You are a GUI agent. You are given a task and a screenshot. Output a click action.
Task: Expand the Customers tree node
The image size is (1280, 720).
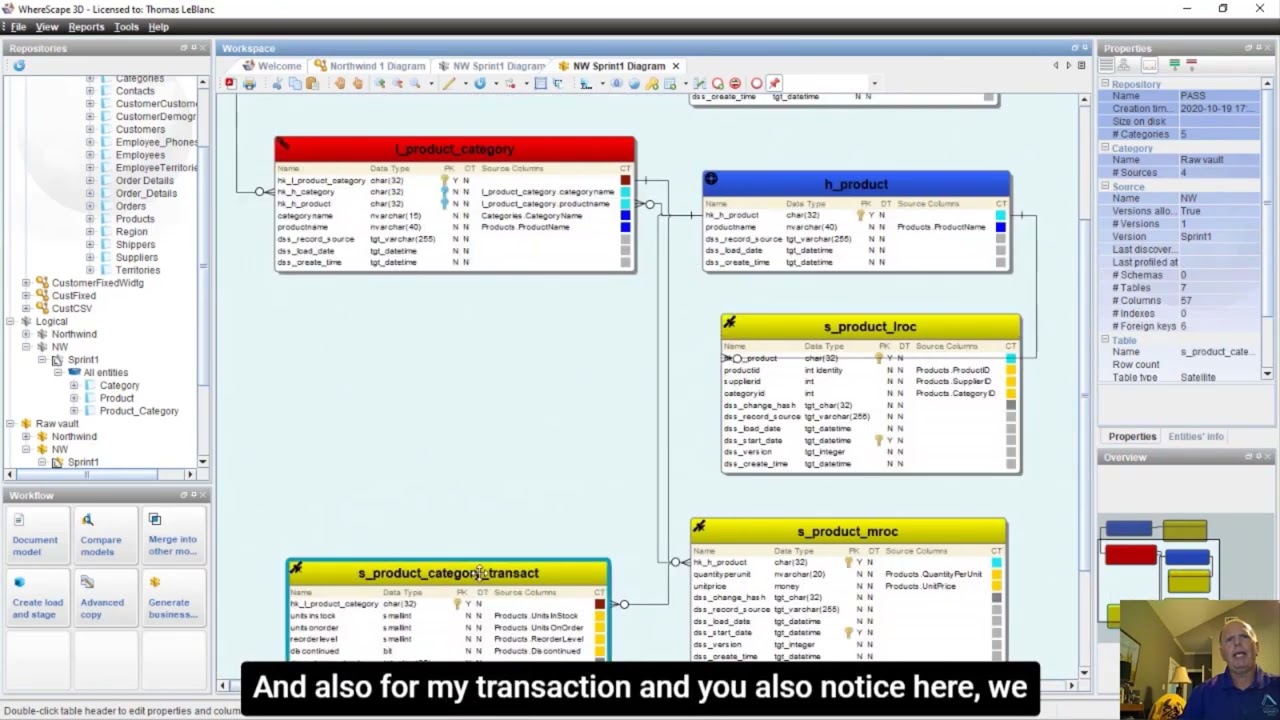coord(90,130)
